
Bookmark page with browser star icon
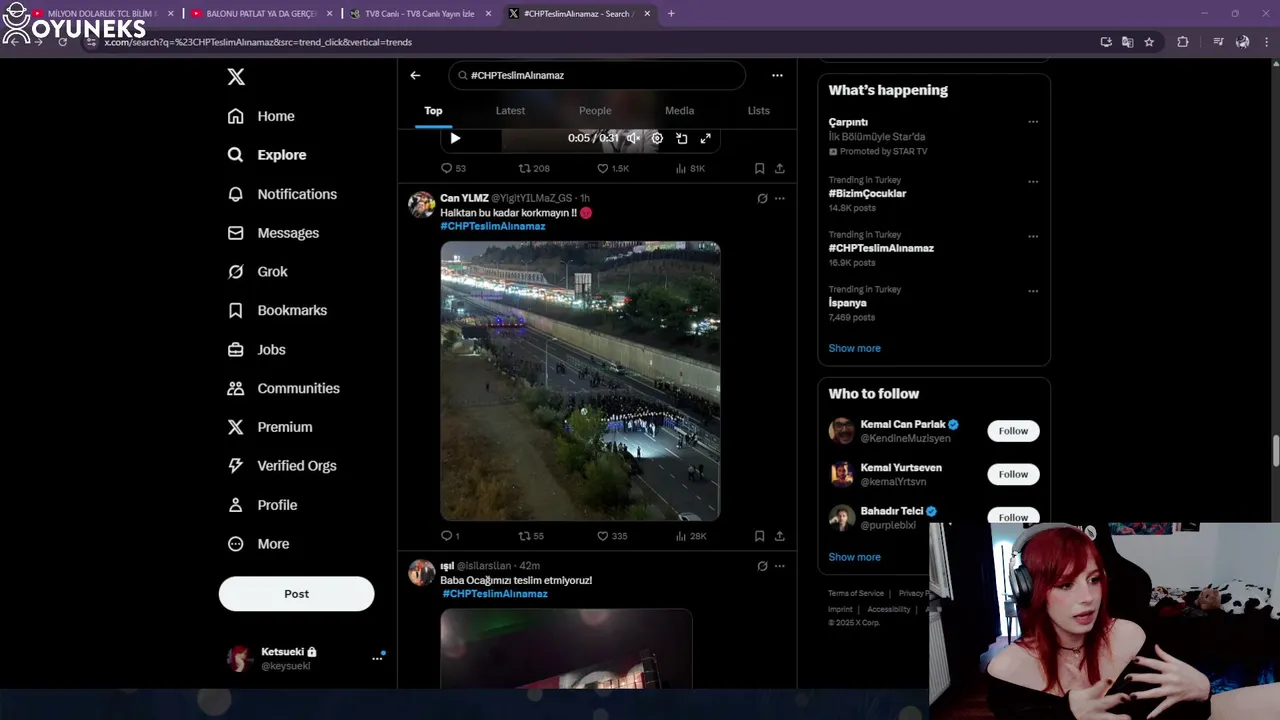pos(1149,42)
